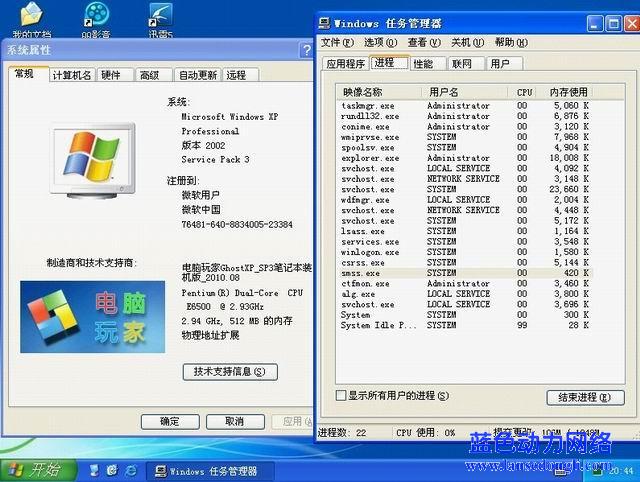
Task: Click the 技术支持信息 button
Action: (230, 372)
